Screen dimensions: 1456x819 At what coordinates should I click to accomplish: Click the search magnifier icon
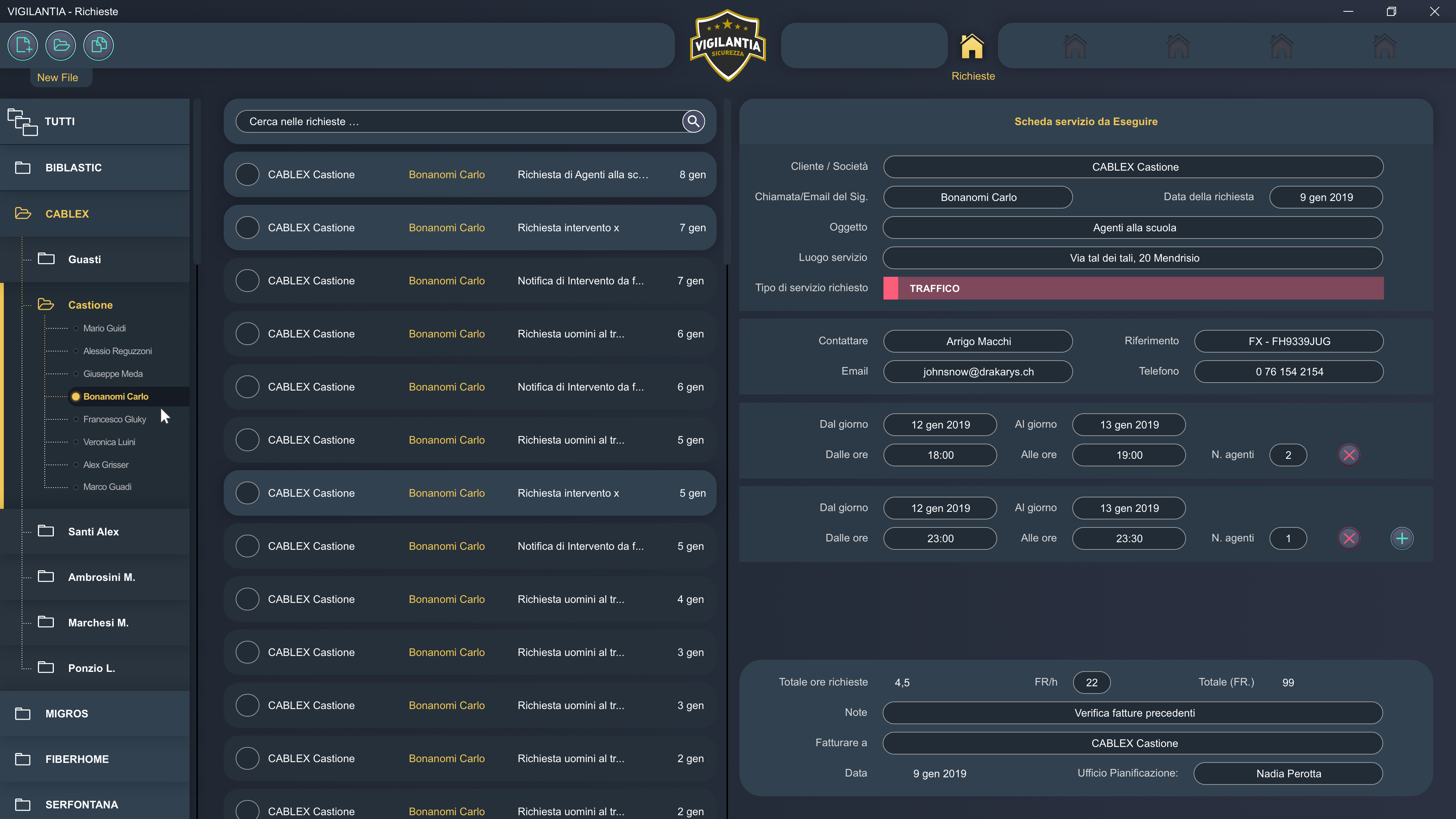click(x=693, y=121)
